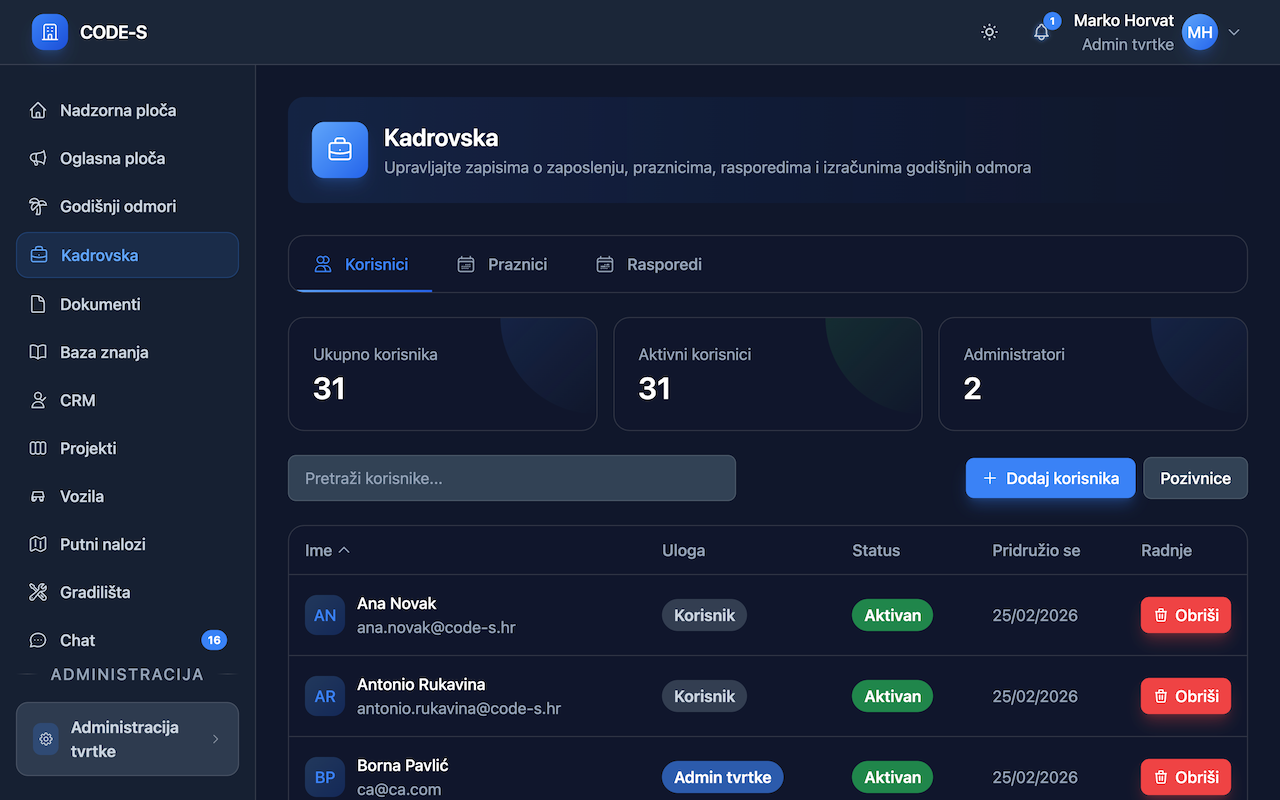Select the Kadrovska briefcase icon in sidebar
The image size is (1280, 800).
click(x=39, y=255)
